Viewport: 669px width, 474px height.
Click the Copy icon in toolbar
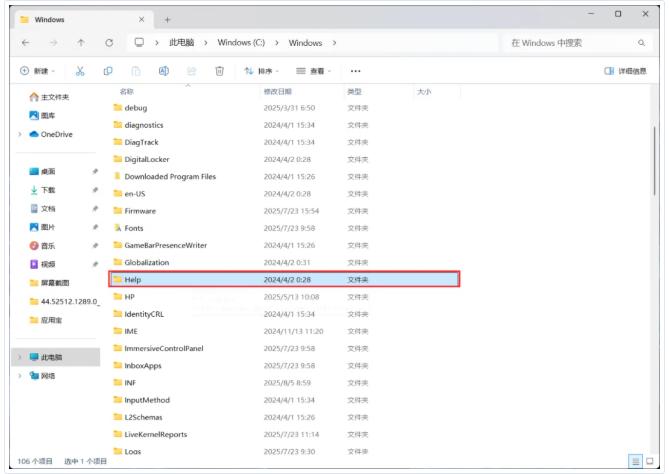[x=109, y=70]
